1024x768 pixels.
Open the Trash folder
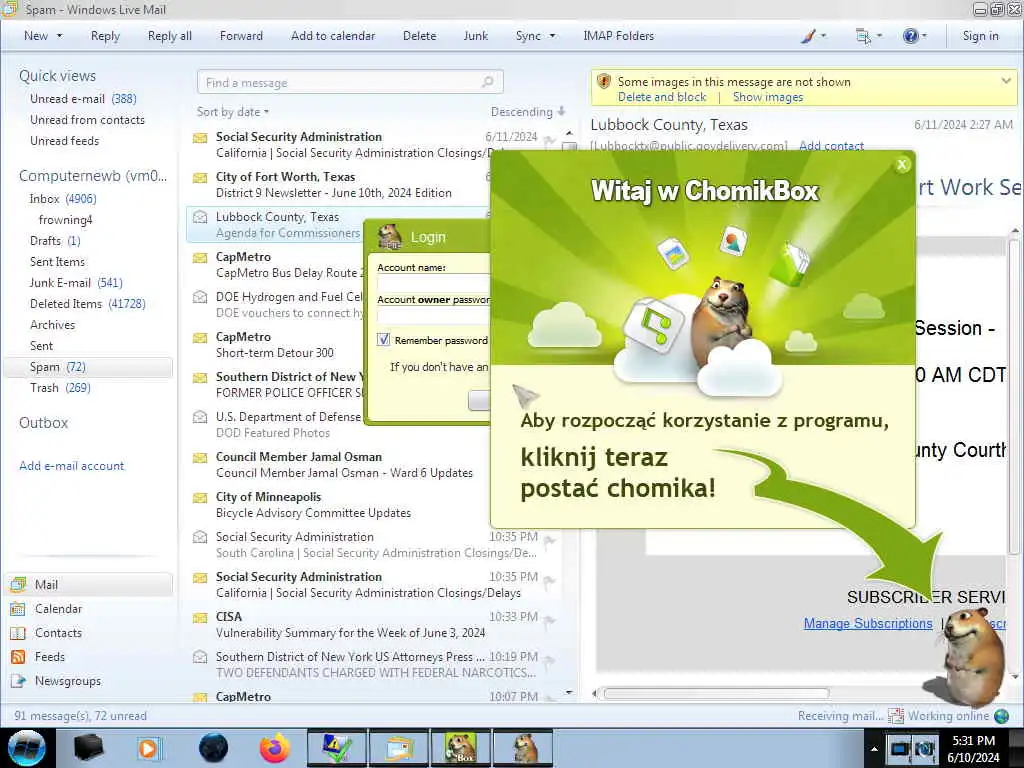click(60, 388)
